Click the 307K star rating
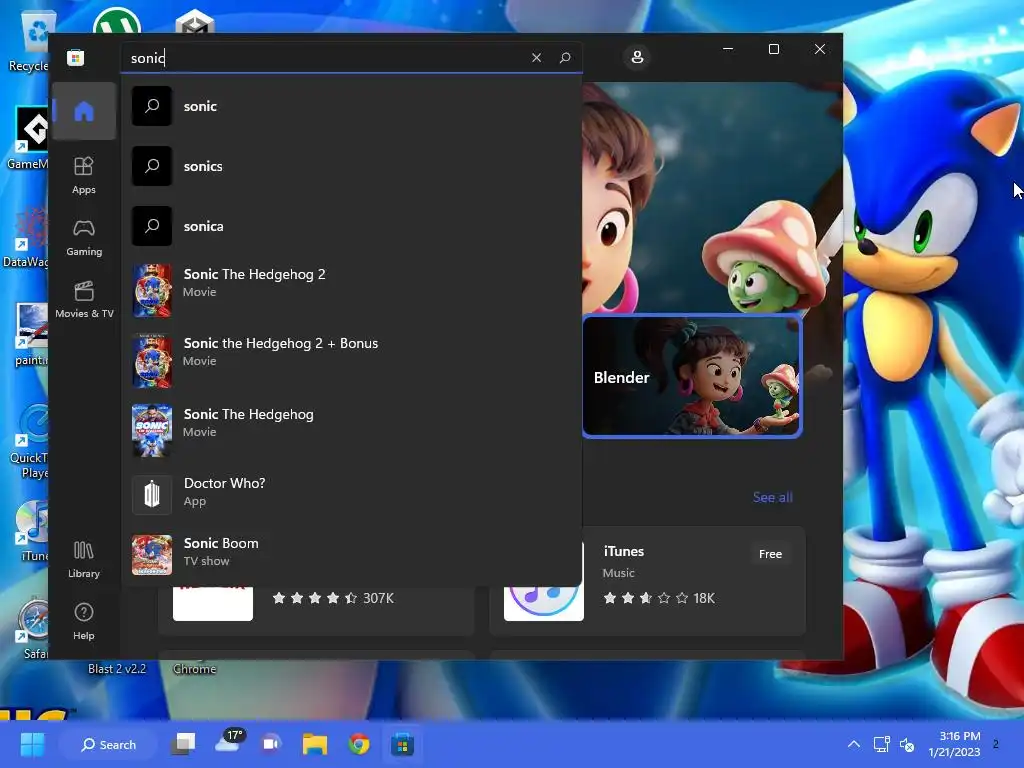 point(332,598)
